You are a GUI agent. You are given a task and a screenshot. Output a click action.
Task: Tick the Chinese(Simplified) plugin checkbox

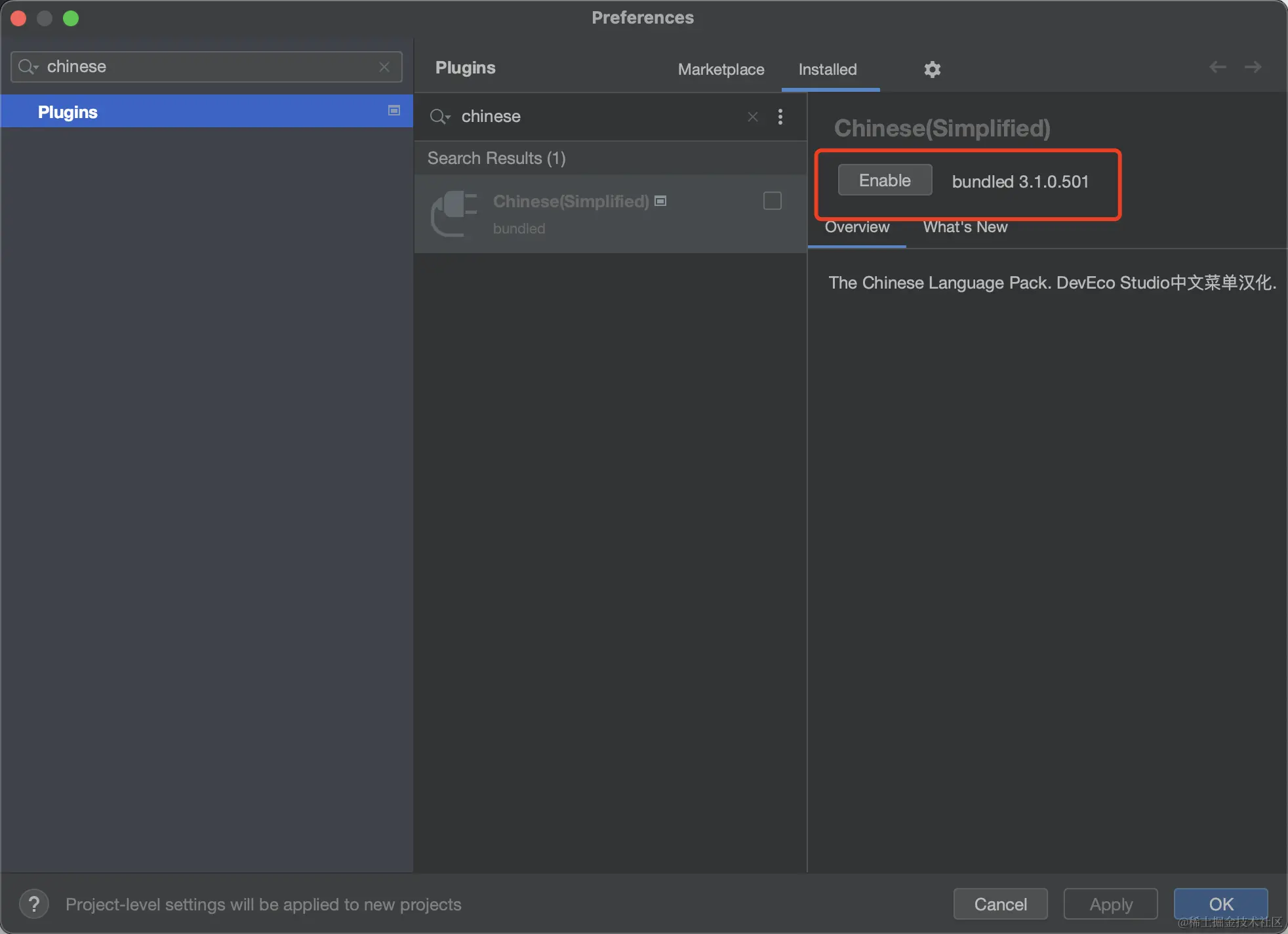(x=772, y=201)
